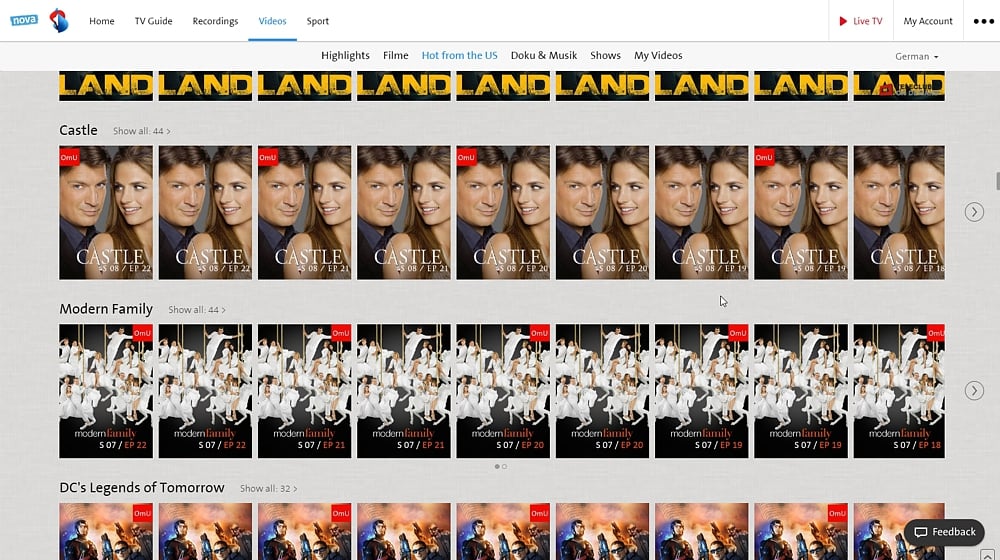This screenshot has width=1000, height=560.
Task: Open My Account
Action: click(x=927, y=21)
